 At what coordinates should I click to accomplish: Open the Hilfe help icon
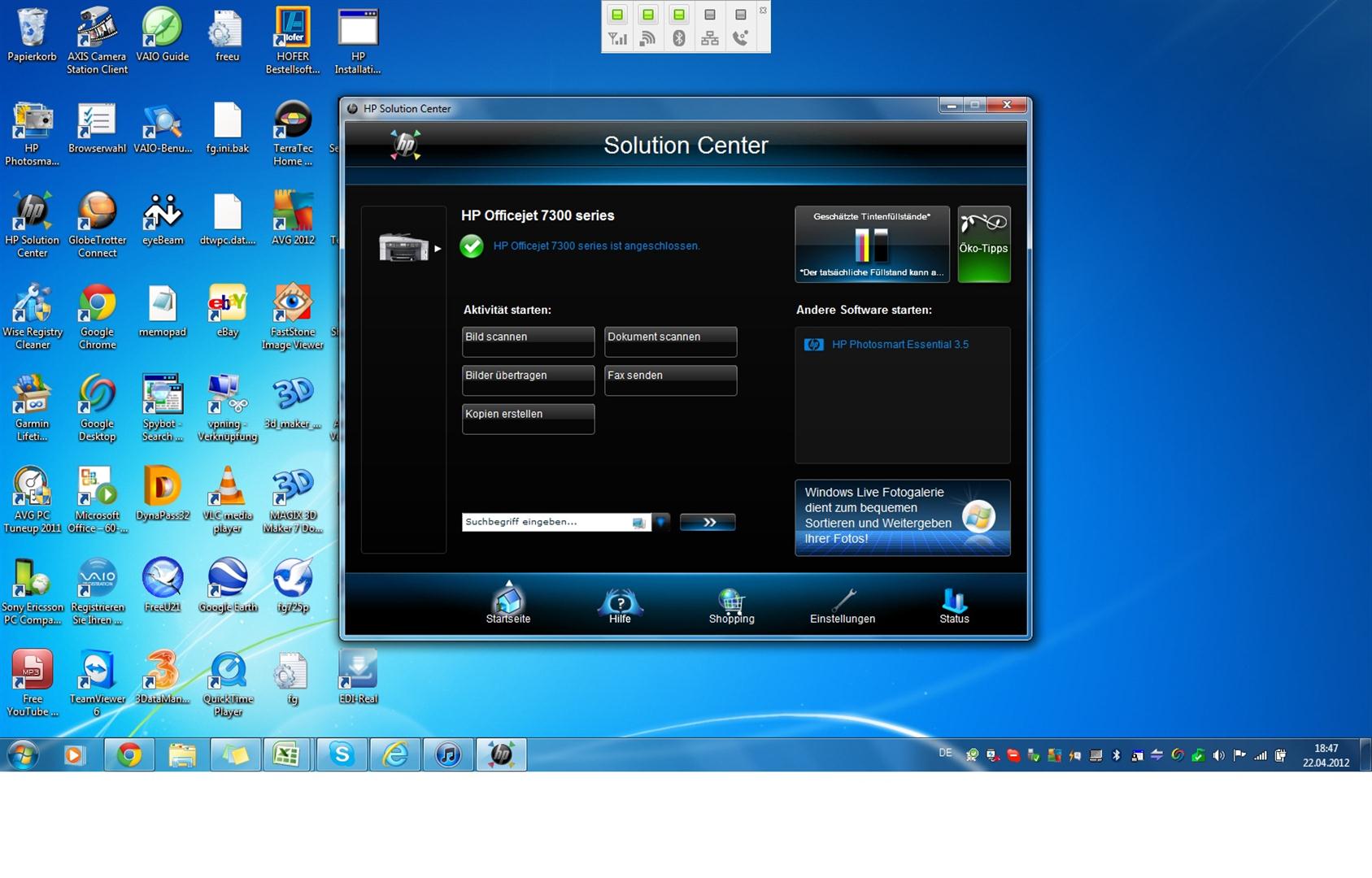[620, 605]
